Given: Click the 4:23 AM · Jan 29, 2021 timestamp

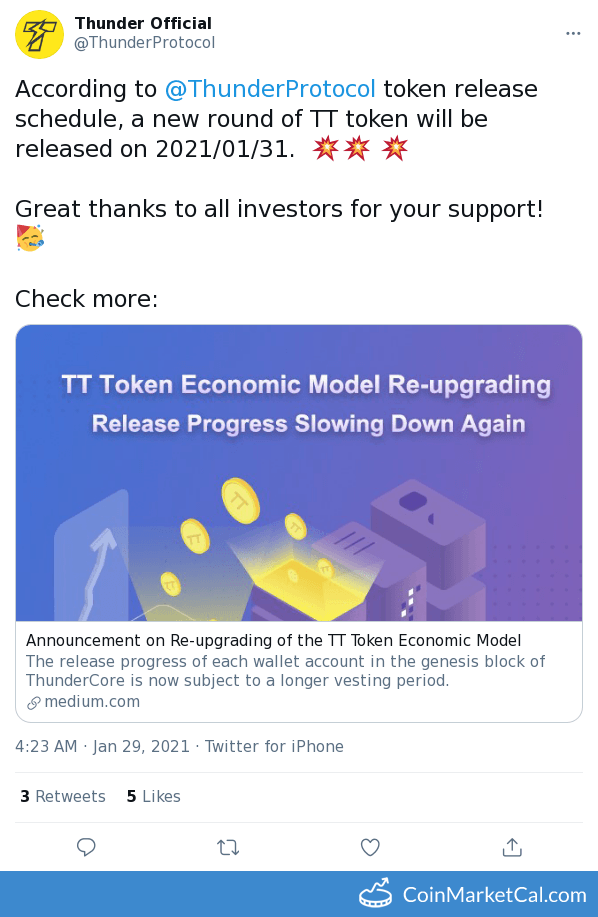Looking at the screenshot, I should 102,746.
